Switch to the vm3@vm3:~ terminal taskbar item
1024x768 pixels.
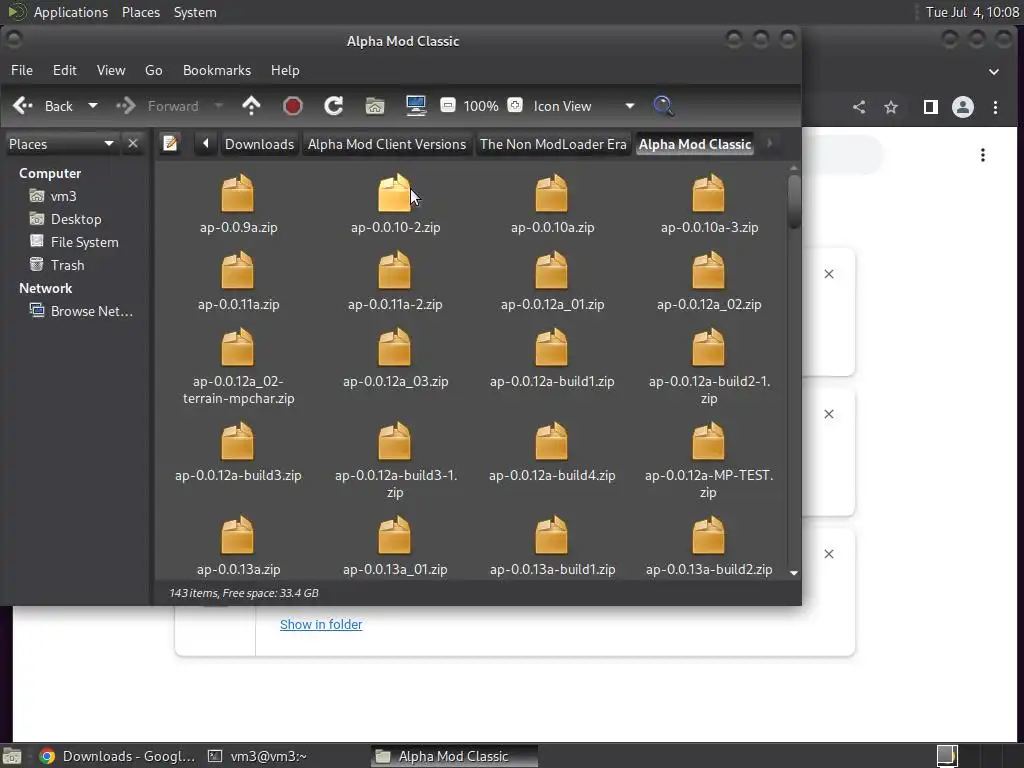pyautogui.click(x=257, y=756)
